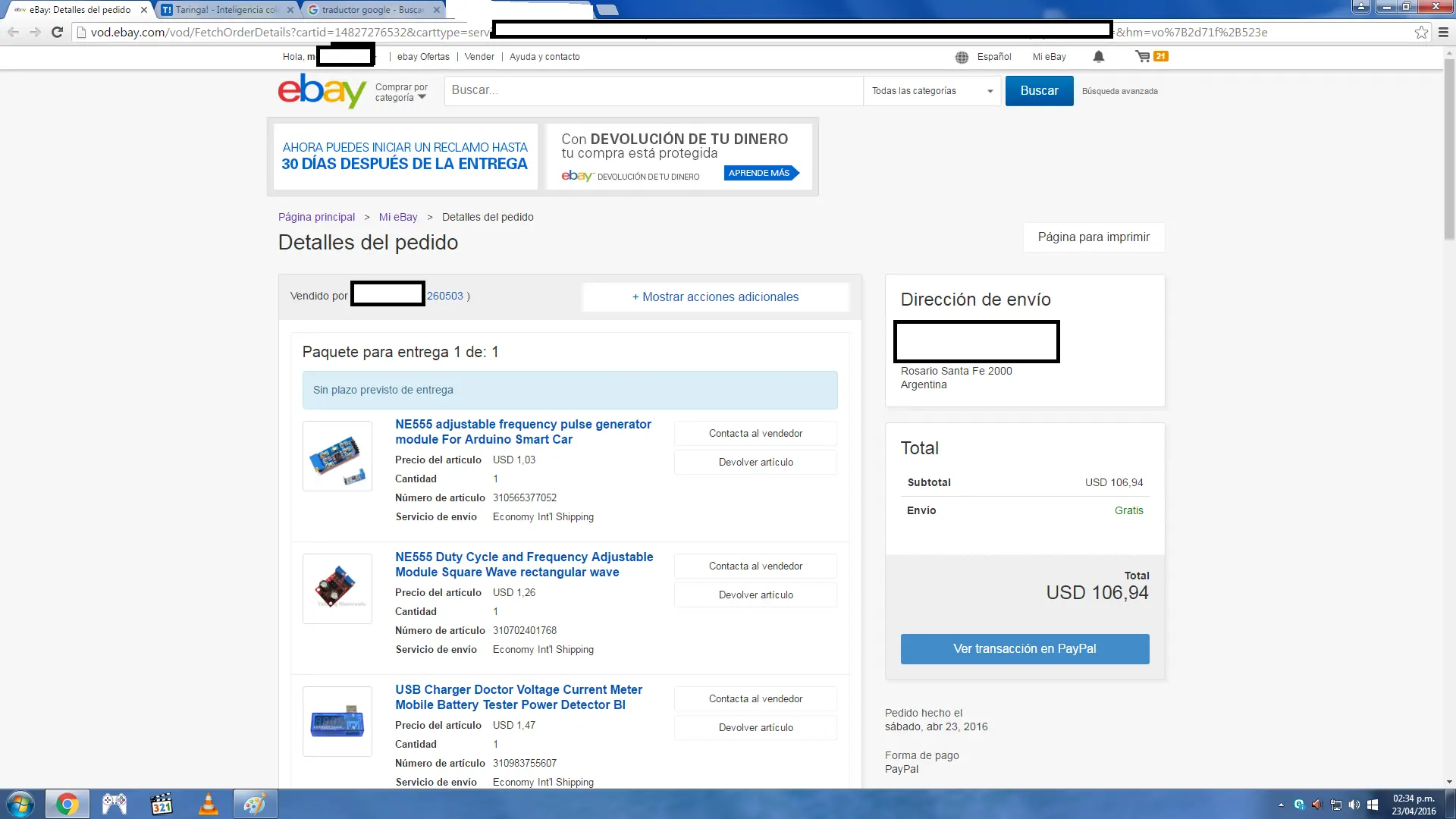Click the blue Buscar button
This screenshot has width=1456, height=819.
point(1039,91)
